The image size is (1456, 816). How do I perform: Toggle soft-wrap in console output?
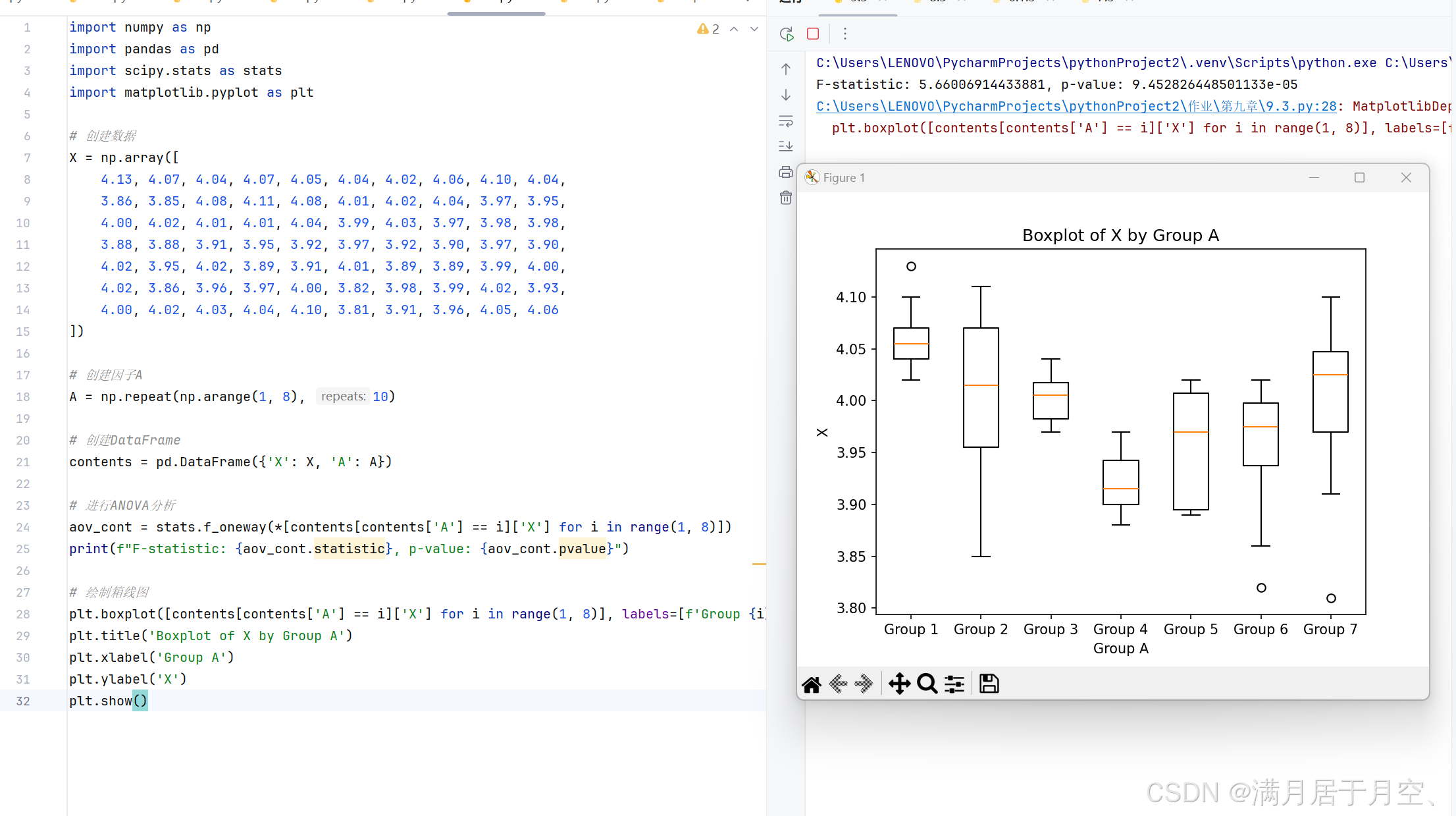786,121
